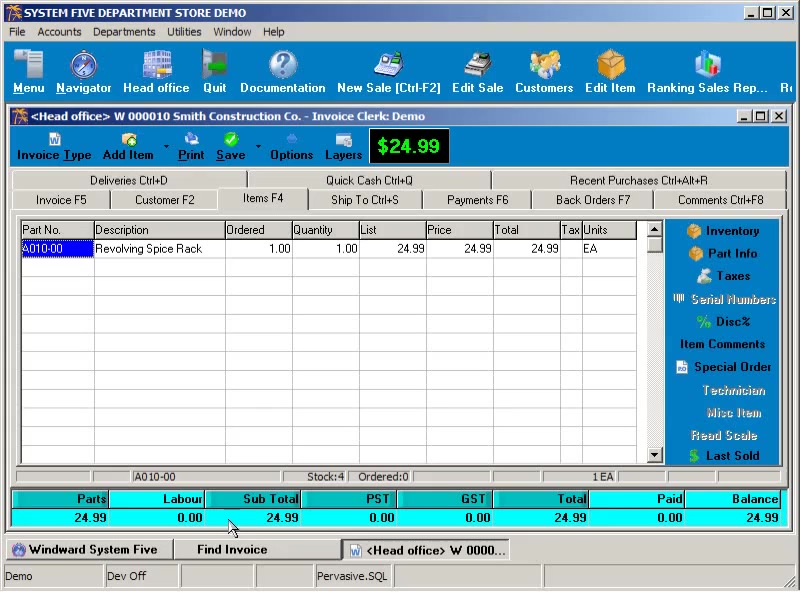Switch to the Customer F2 tab
This screenshot has height=592, width=800.
(165, 200)
